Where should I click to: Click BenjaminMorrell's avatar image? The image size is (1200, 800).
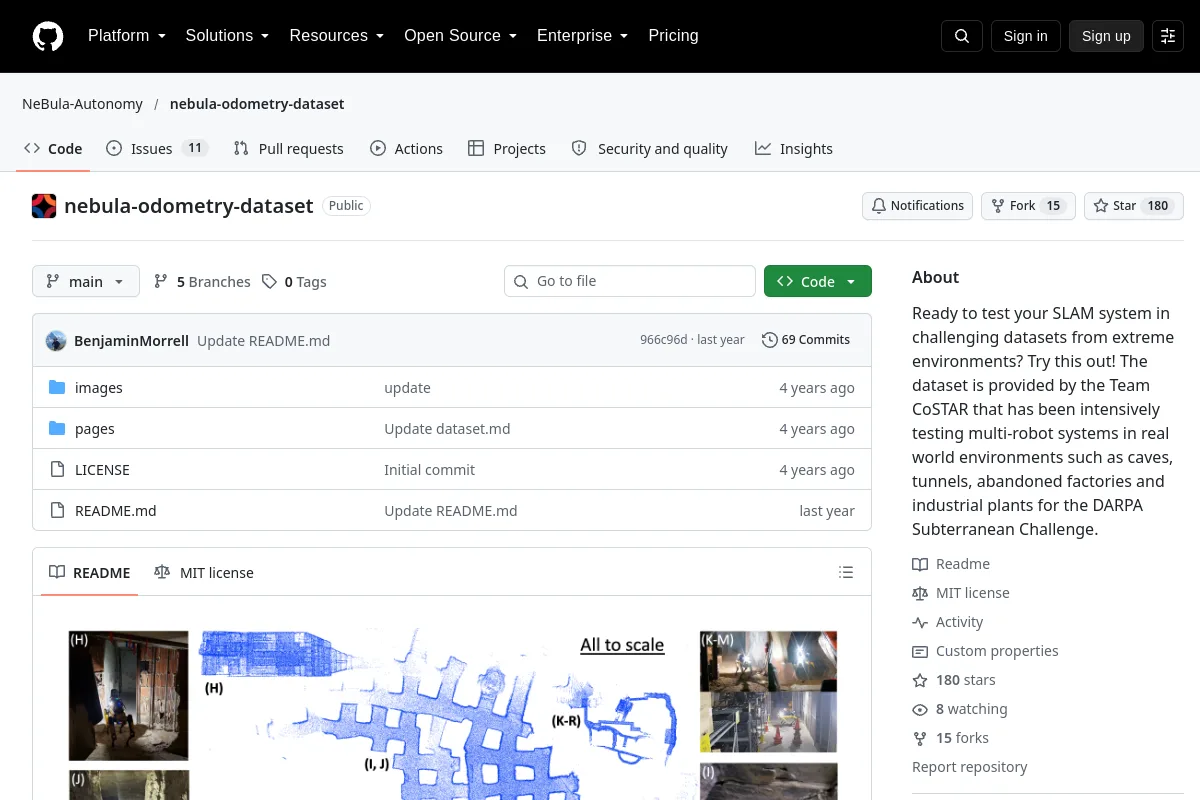pos(56,340)
